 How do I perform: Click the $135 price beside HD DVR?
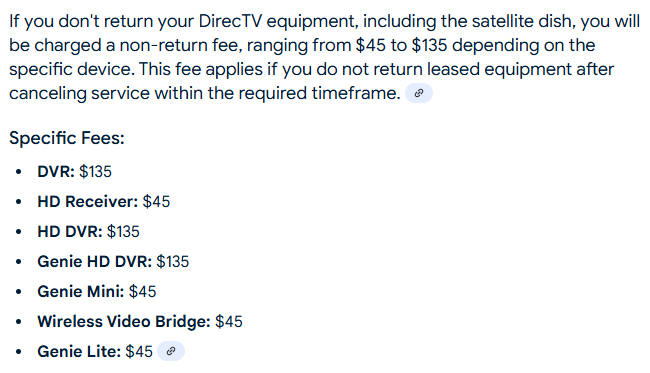[x=123, y=232]
